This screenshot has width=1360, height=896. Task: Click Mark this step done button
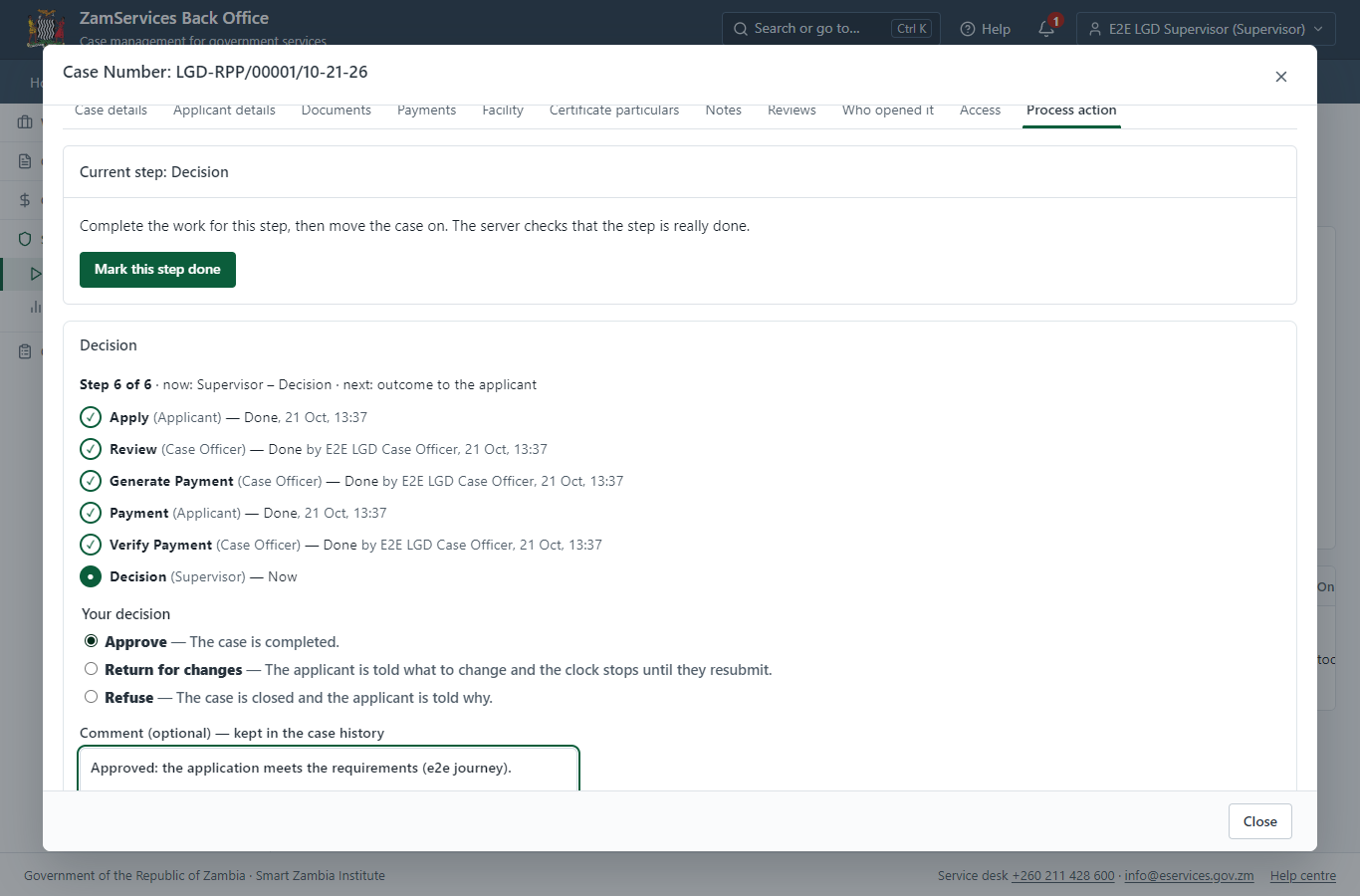coord(157,270)
